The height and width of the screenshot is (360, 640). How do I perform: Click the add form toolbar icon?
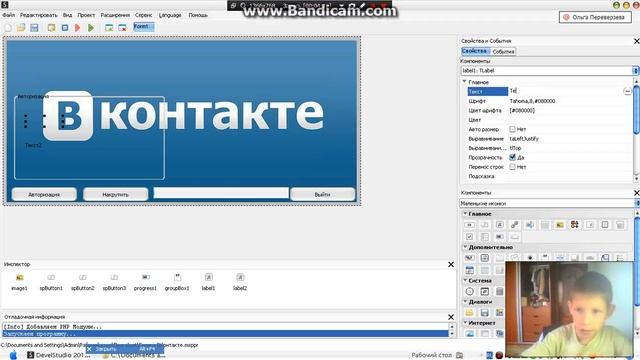coord(109,28)
